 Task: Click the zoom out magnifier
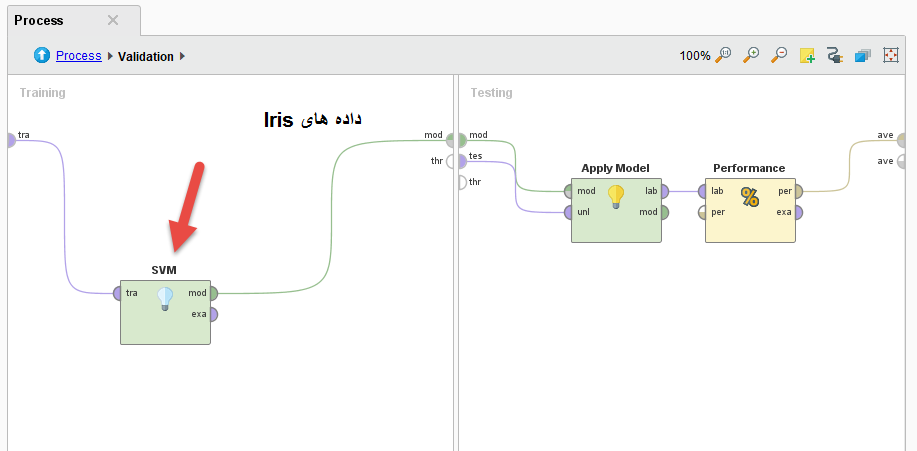point(778,56)
